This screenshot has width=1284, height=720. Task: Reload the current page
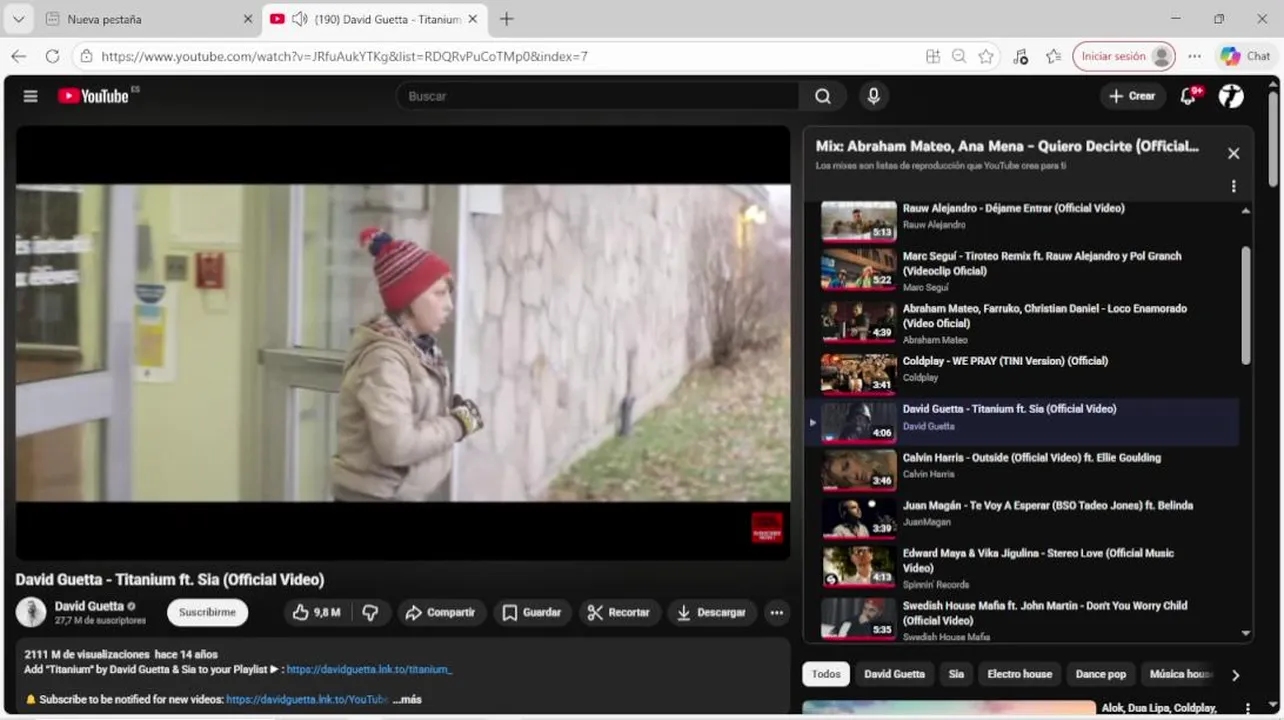pyautogui.click(x=52, y=56)
